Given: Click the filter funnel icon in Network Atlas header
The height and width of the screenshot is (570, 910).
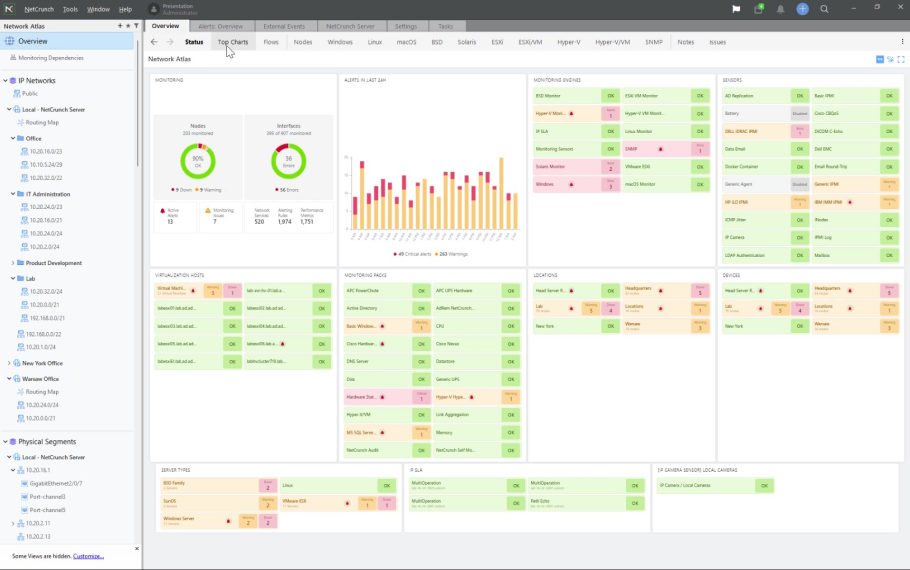Looking at the screenshot, I should (x=136, y=26).
